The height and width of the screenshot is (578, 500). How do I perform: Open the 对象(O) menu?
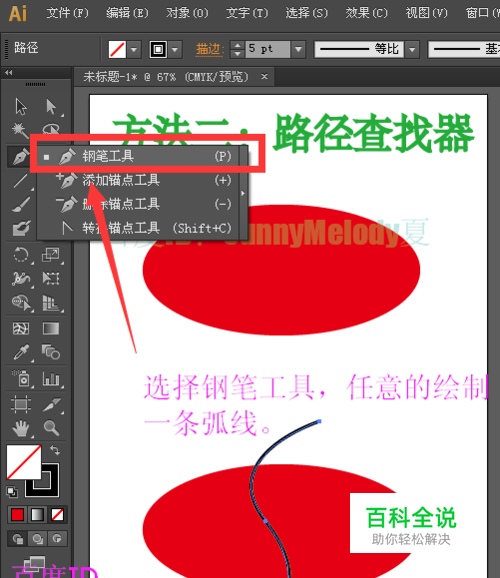[187, 13]
